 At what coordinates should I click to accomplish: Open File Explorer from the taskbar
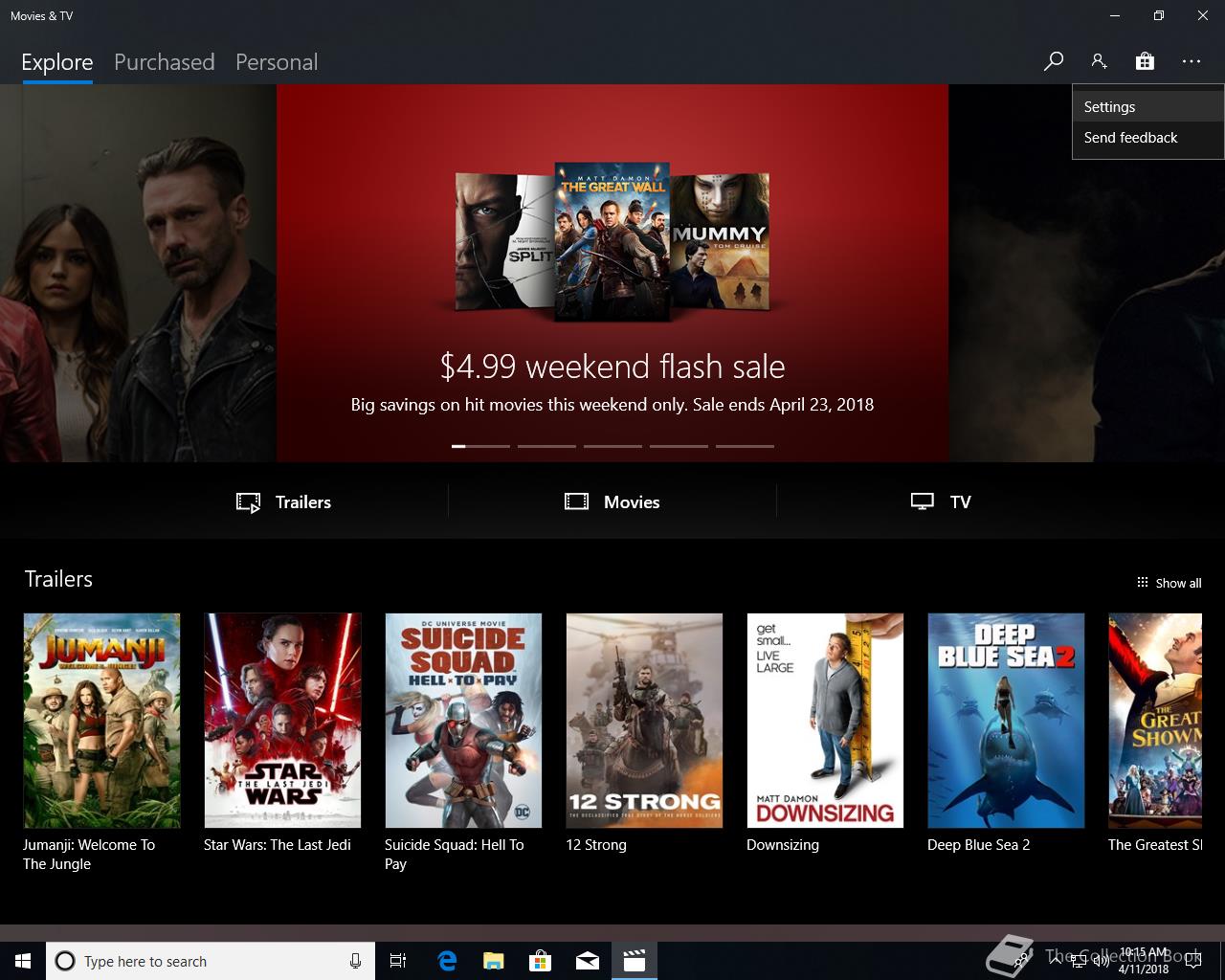click(x=494, y=961)
